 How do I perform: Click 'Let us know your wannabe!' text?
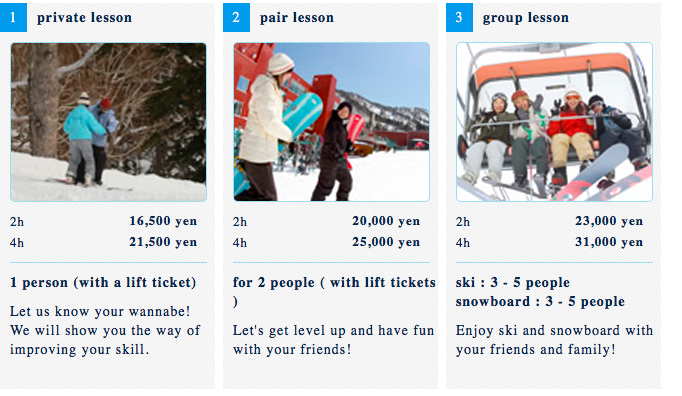tap(100, 312)
